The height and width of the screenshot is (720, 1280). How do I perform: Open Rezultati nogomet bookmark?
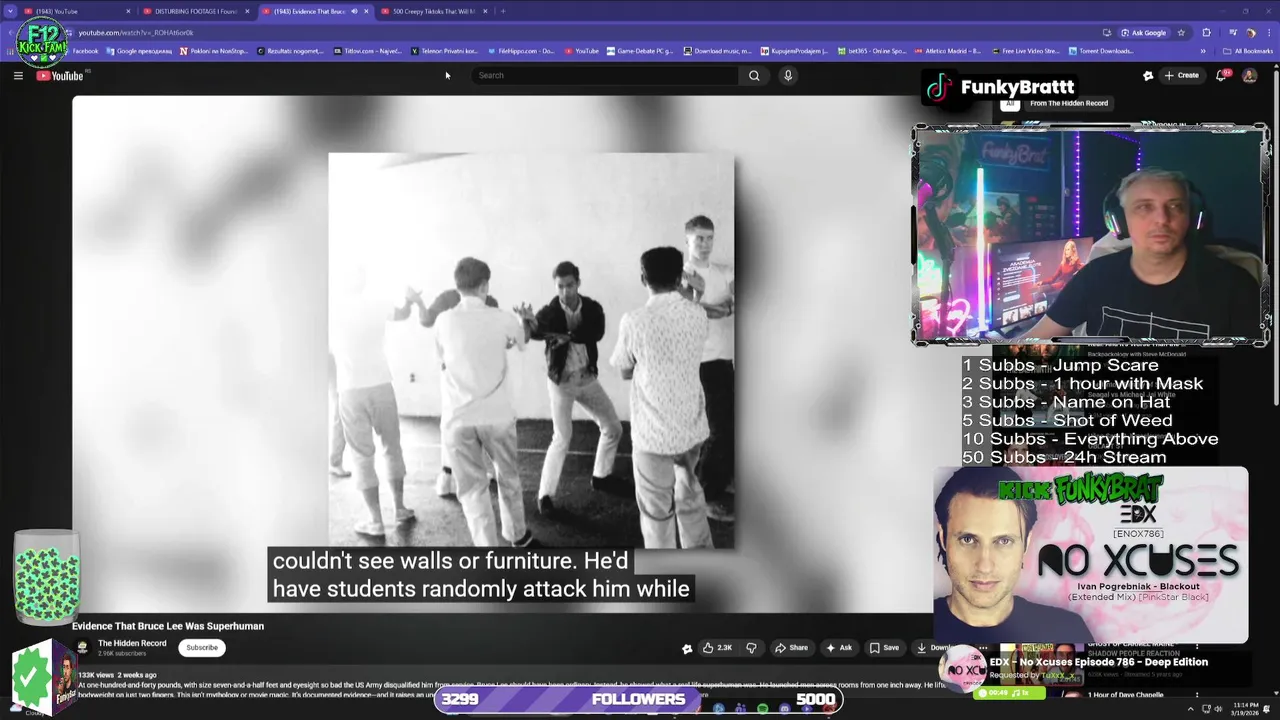tap(290, 51)
